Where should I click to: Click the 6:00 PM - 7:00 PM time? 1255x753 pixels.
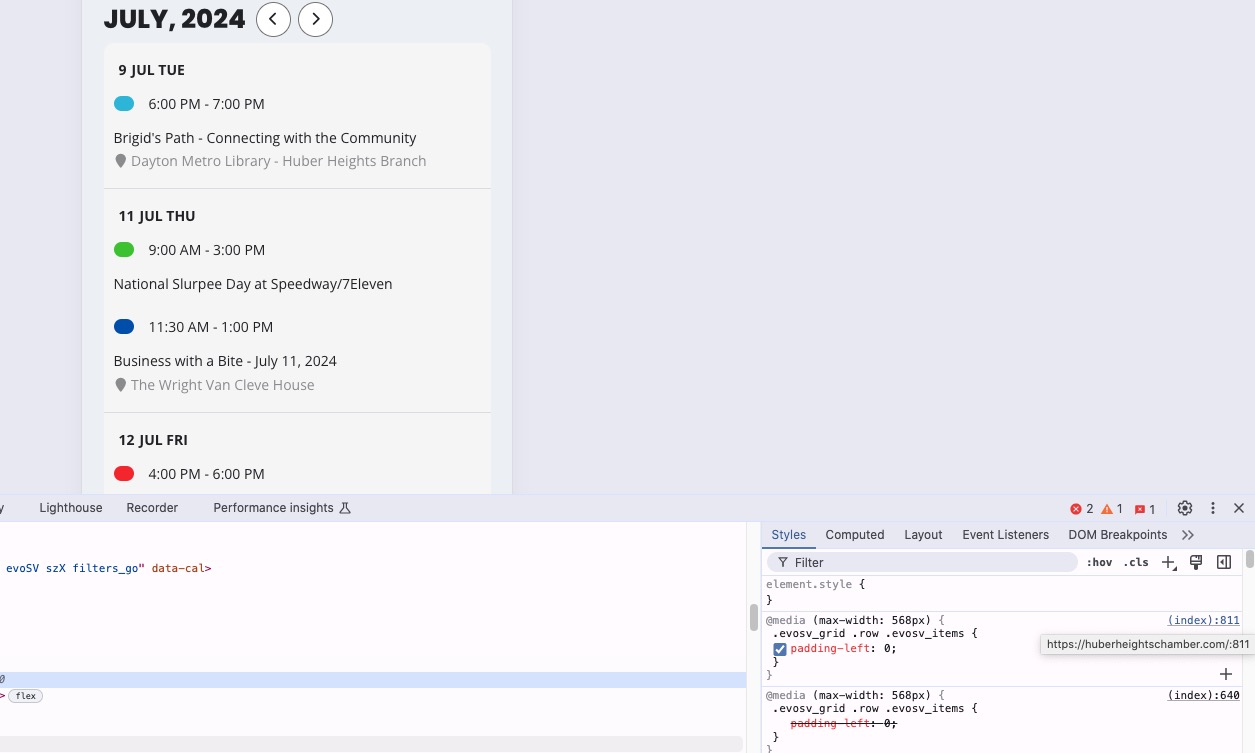207,104
